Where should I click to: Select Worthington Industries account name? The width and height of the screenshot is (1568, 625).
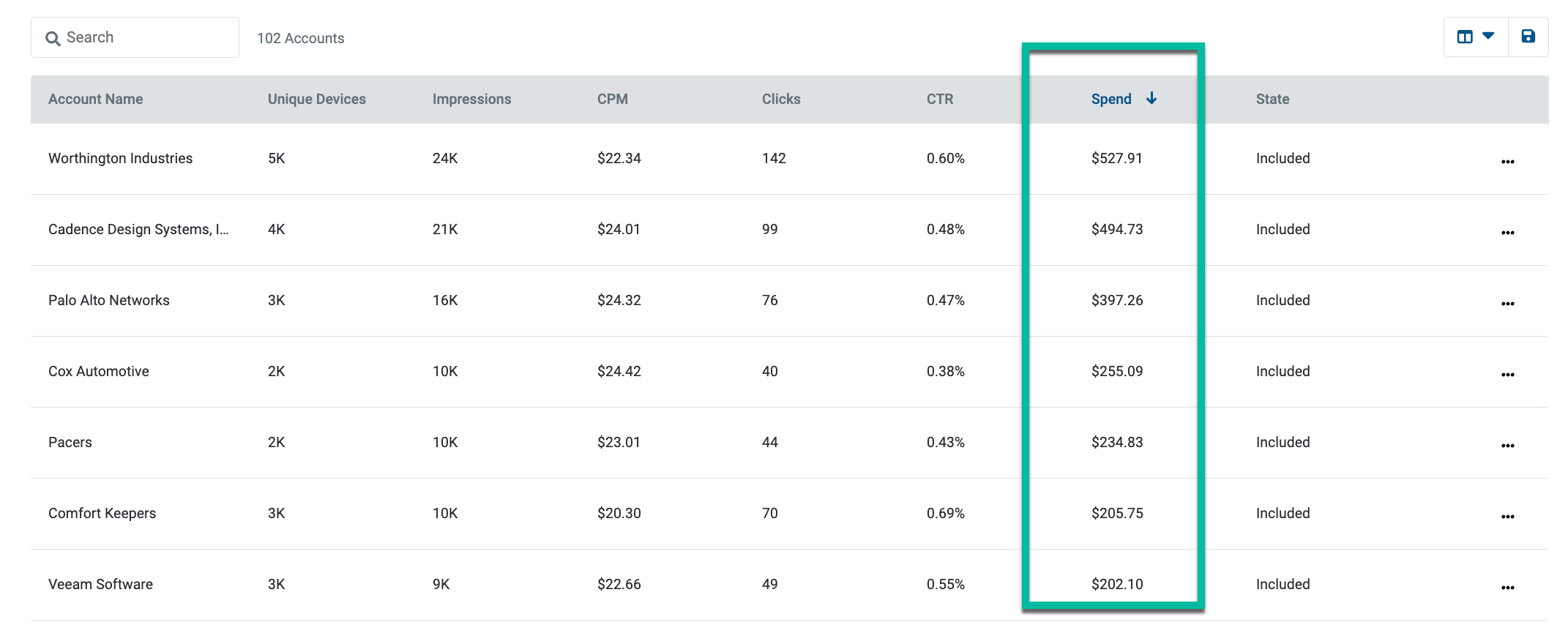coord(120,158)
